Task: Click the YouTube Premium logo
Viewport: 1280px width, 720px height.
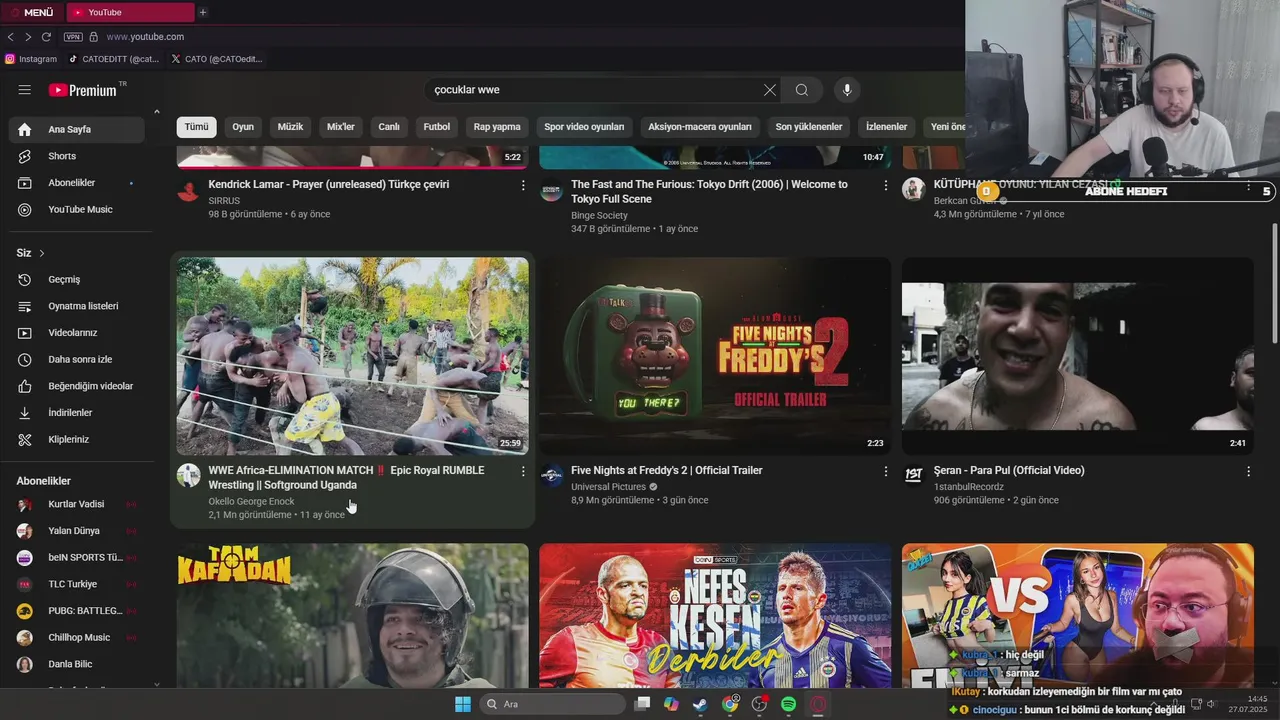Action: 83,90
